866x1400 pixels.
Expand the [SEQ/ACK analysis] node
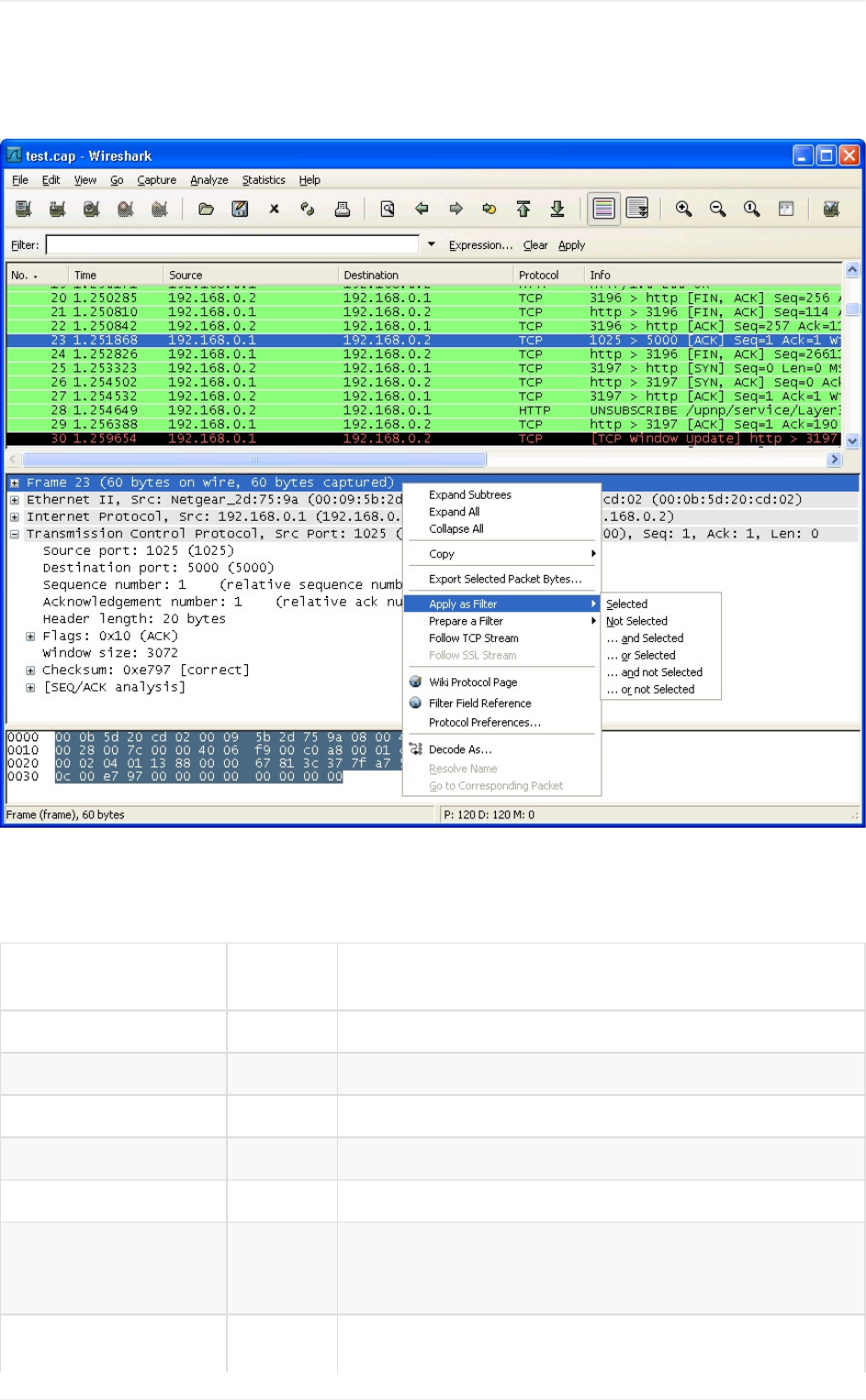[30, 687]
